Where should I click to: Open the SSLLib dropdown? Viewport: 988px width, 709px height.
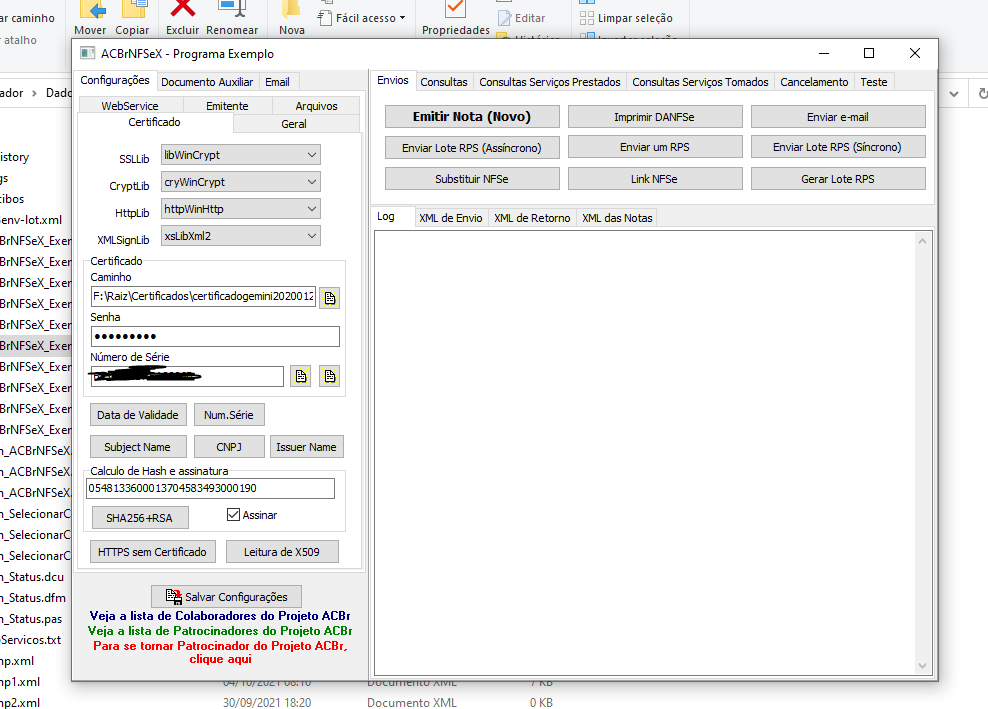pos(241,155)
